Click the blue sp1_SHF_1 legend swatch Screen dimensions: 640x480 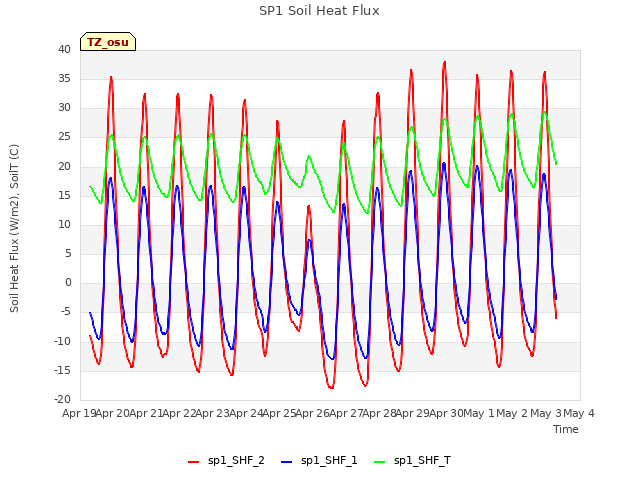[287, 462]
